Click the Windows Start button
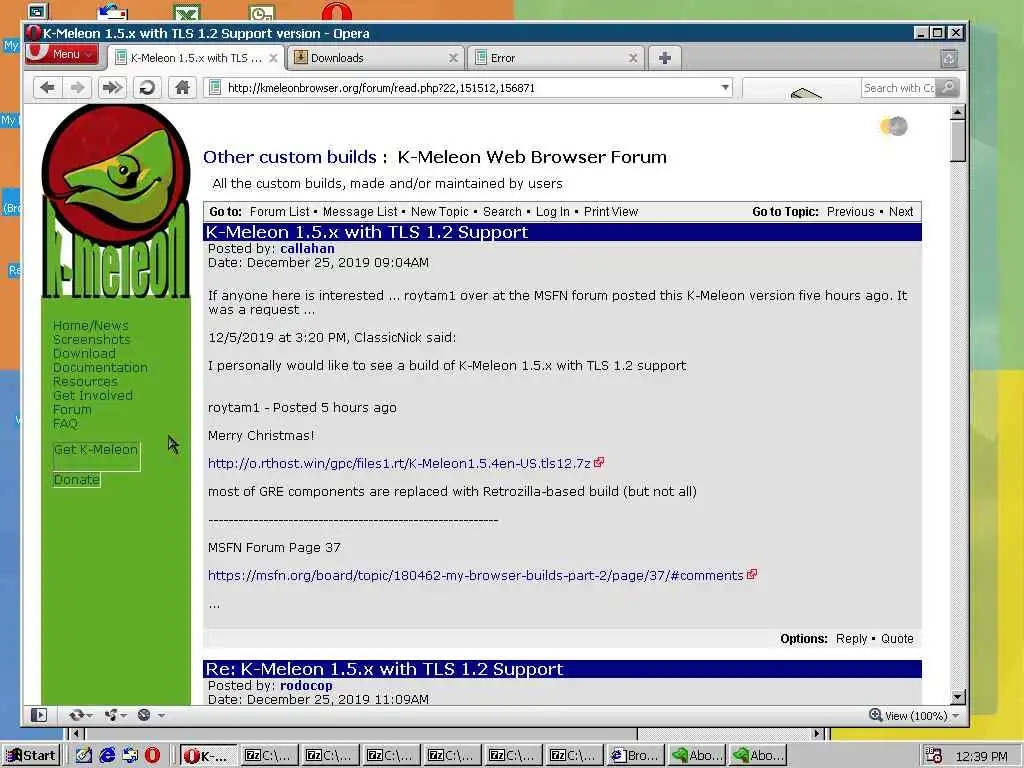Viewport: 1024px width, 768px height. [31, 756]
